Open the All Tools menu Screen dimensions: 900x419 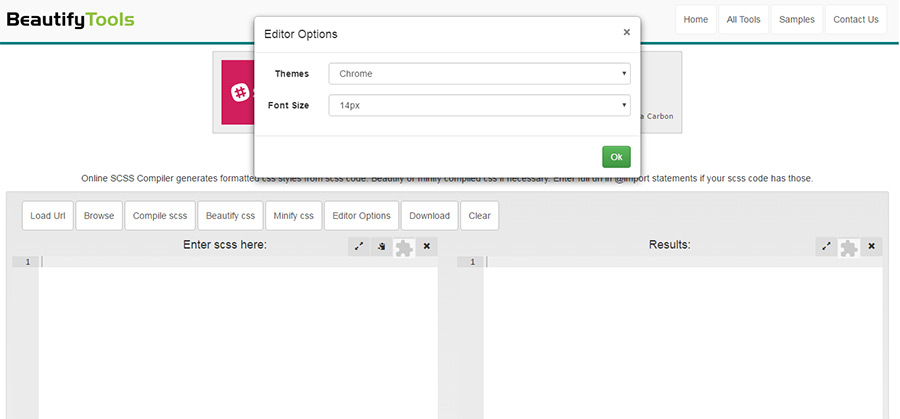[744, 19]
